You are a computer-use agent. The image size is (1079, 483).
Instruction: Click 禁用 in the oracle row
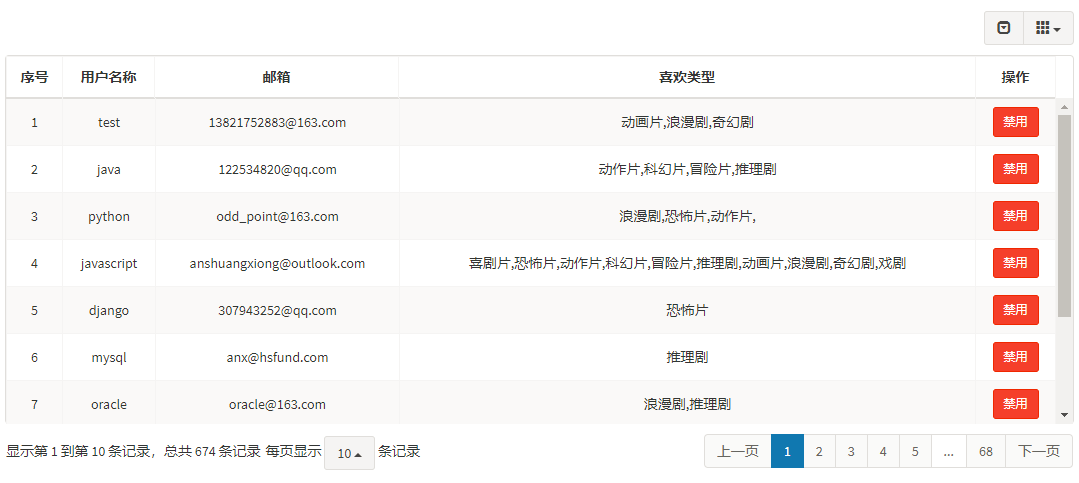pos(1016,403)
